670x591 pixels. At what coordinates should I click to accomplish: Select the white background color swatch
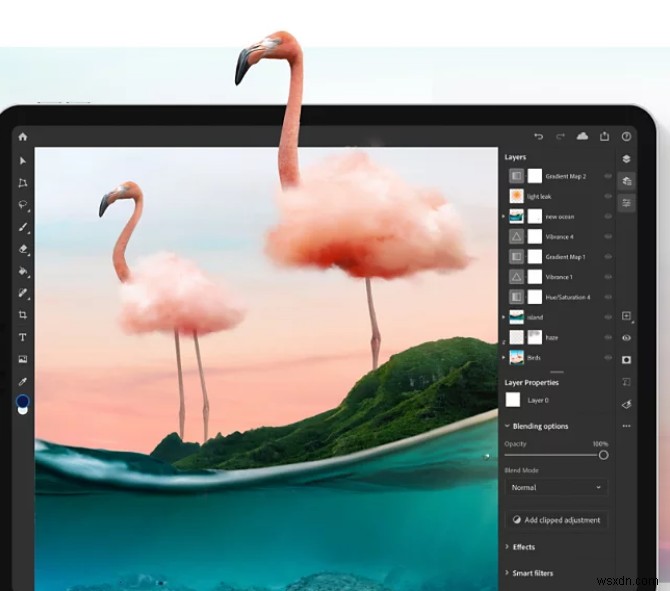click(x=23, y=411)
